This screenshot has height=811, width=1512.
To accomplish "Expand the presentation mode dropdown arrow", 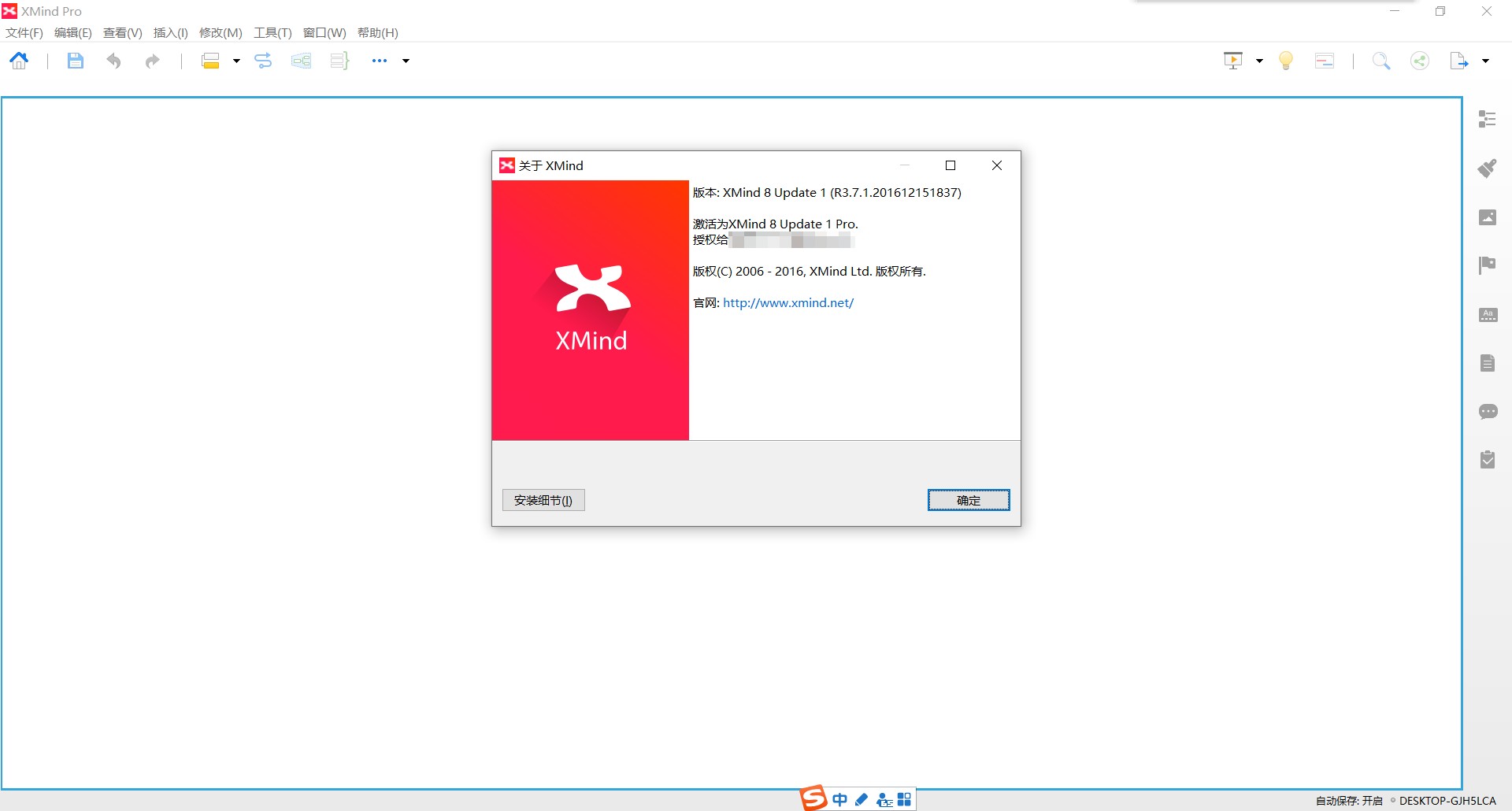I will coord(1259,61).
